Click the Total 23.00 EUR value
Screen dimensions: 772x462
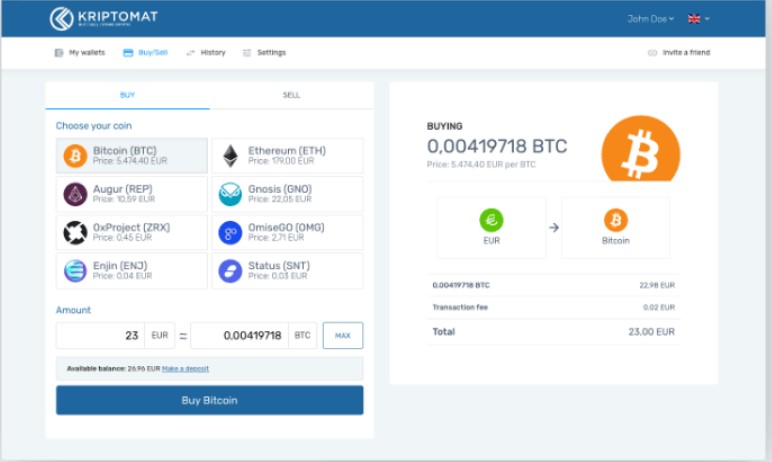(x=651, y=332)
